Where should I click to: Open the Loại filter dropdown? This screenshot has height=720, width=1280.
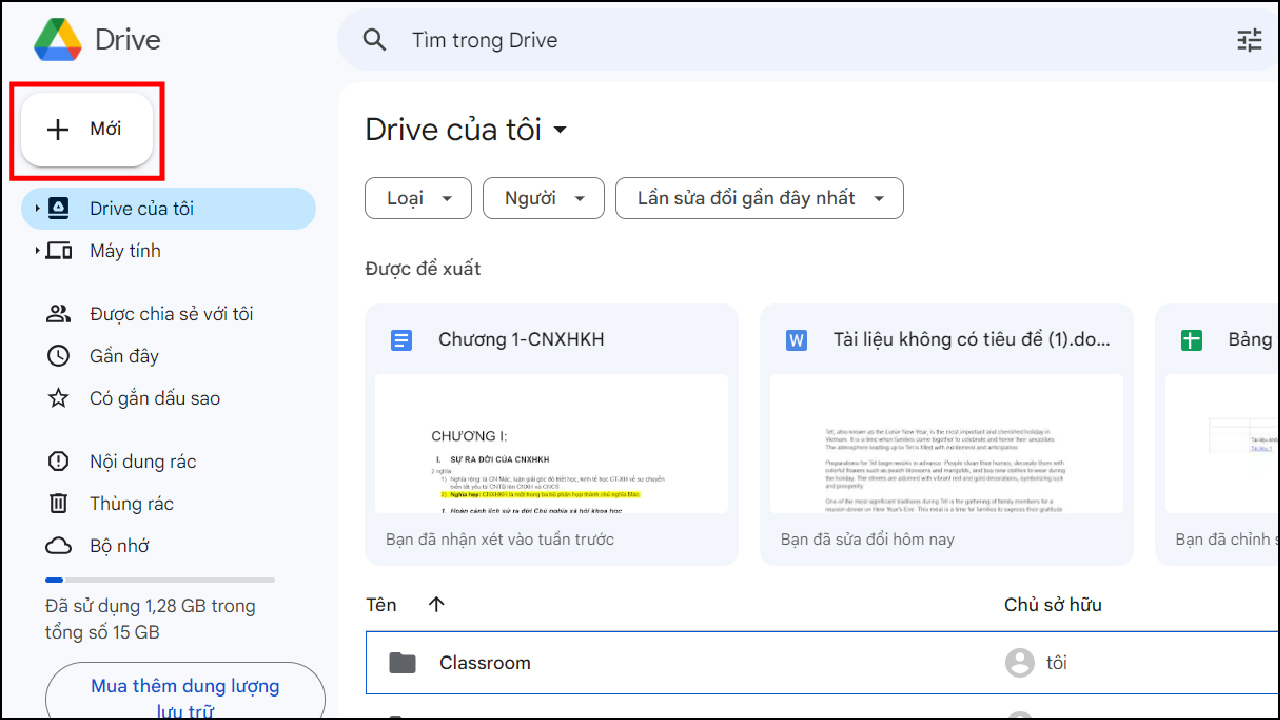(418, 198)
